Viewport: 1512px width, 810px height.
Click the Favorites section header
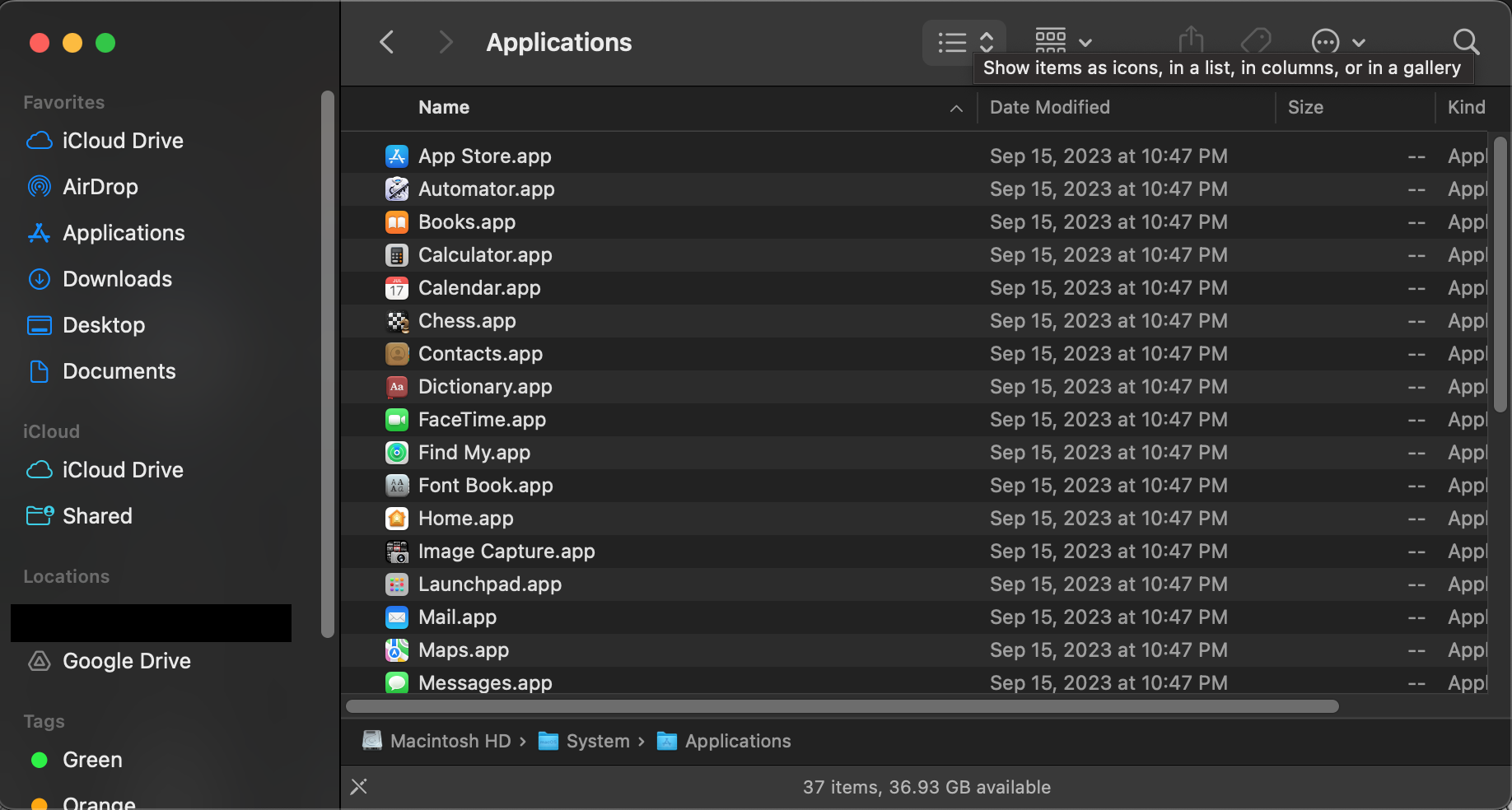[x=64, y=102]
